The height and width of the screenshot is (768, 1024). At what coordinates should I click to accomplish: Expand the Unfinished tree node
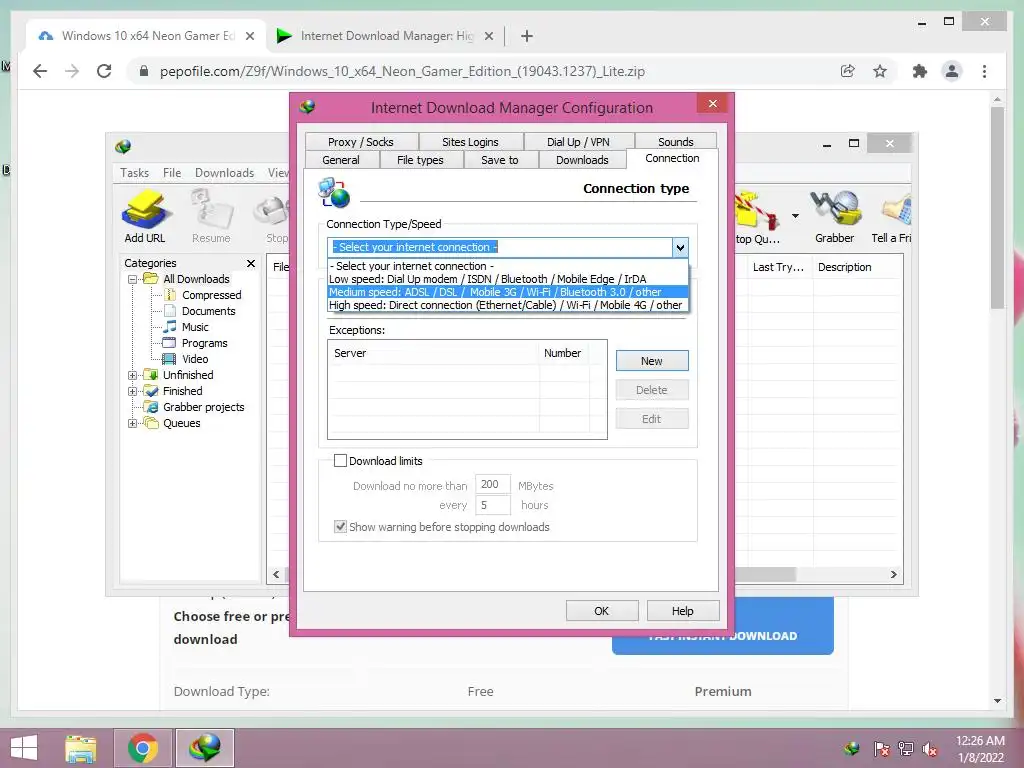(x=133, y=375)
